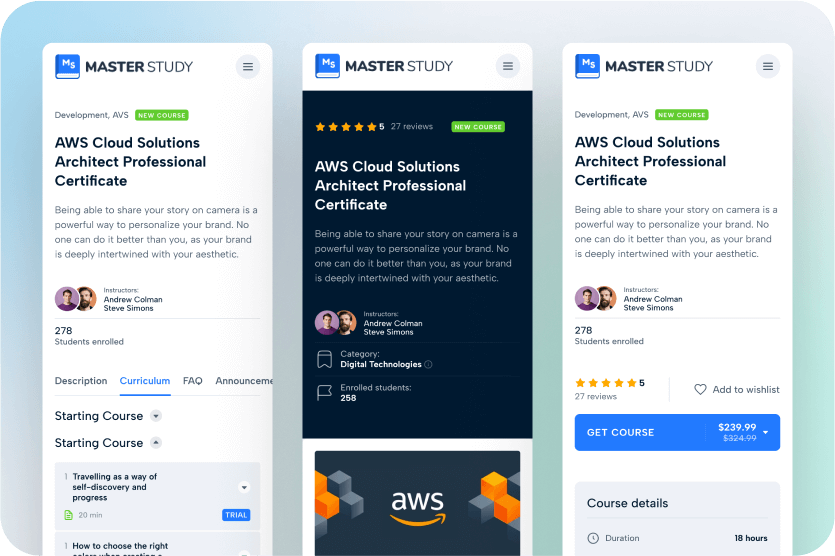The width and height of the screenshot is (835, 556).
Task: Click the TRIAL badge on first lesson
Action: tap(236, 515)
